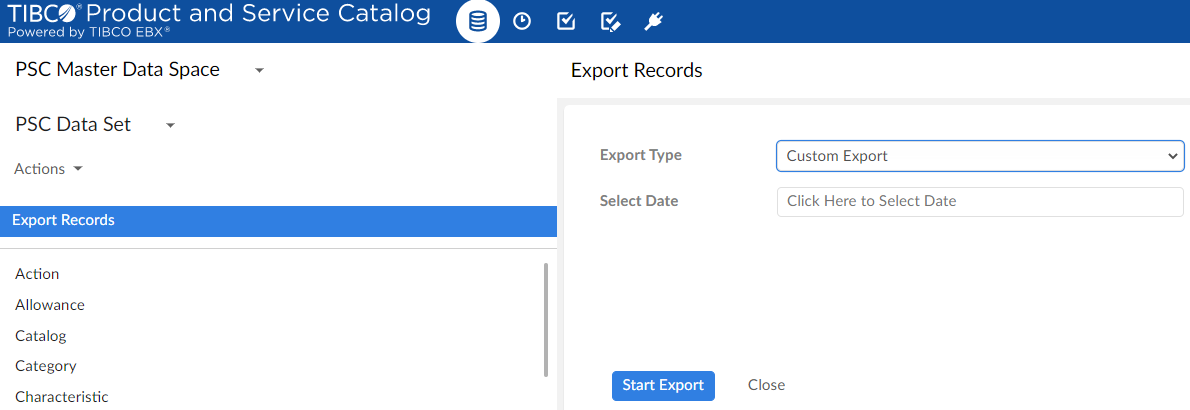1190x410 pixels.
Task: Open the clock-shaped Data Spaces icon
Action: pos(522,21)
